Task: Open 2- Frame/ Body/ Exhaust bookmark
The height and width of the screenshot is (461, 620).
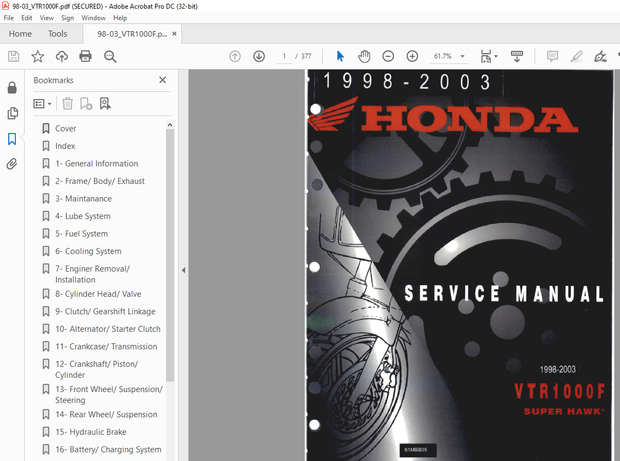Action: point(100,181)
